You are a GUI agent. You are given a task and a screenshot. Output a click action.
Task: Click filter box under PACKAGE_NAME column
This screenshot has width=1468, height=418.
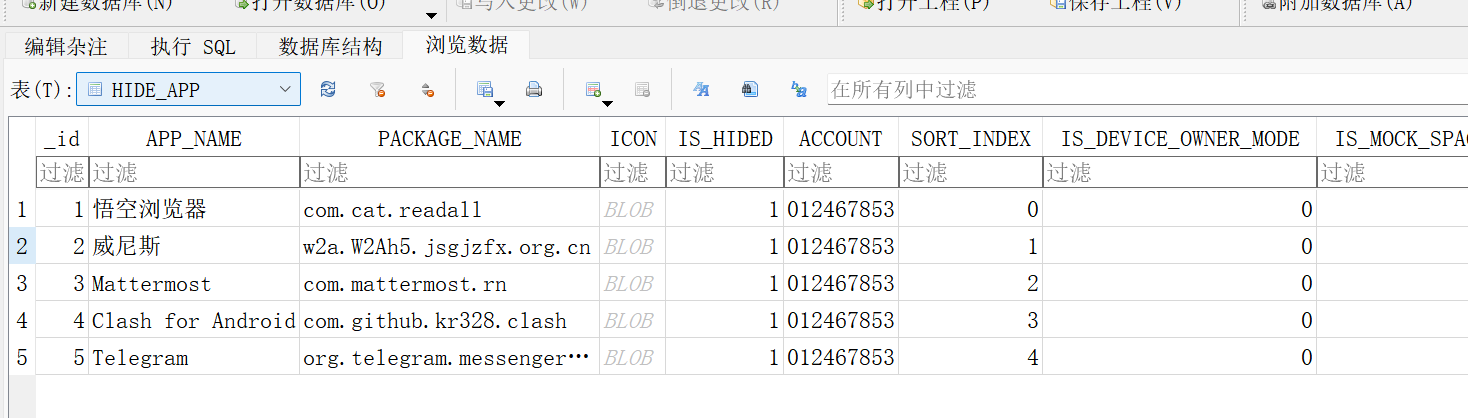point(449,173)
